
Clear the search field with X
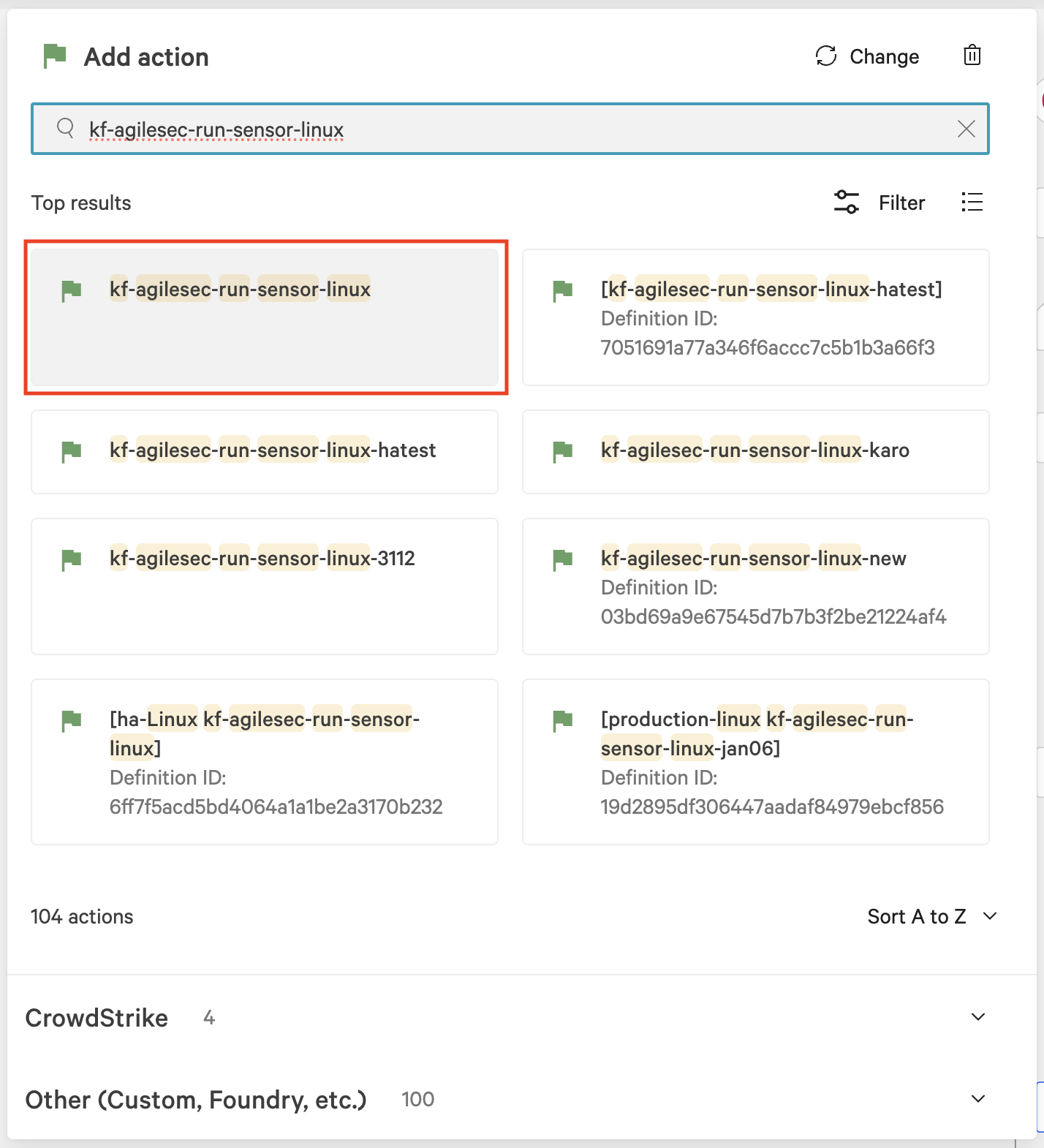pyautogui.click(x=966, y=129)
